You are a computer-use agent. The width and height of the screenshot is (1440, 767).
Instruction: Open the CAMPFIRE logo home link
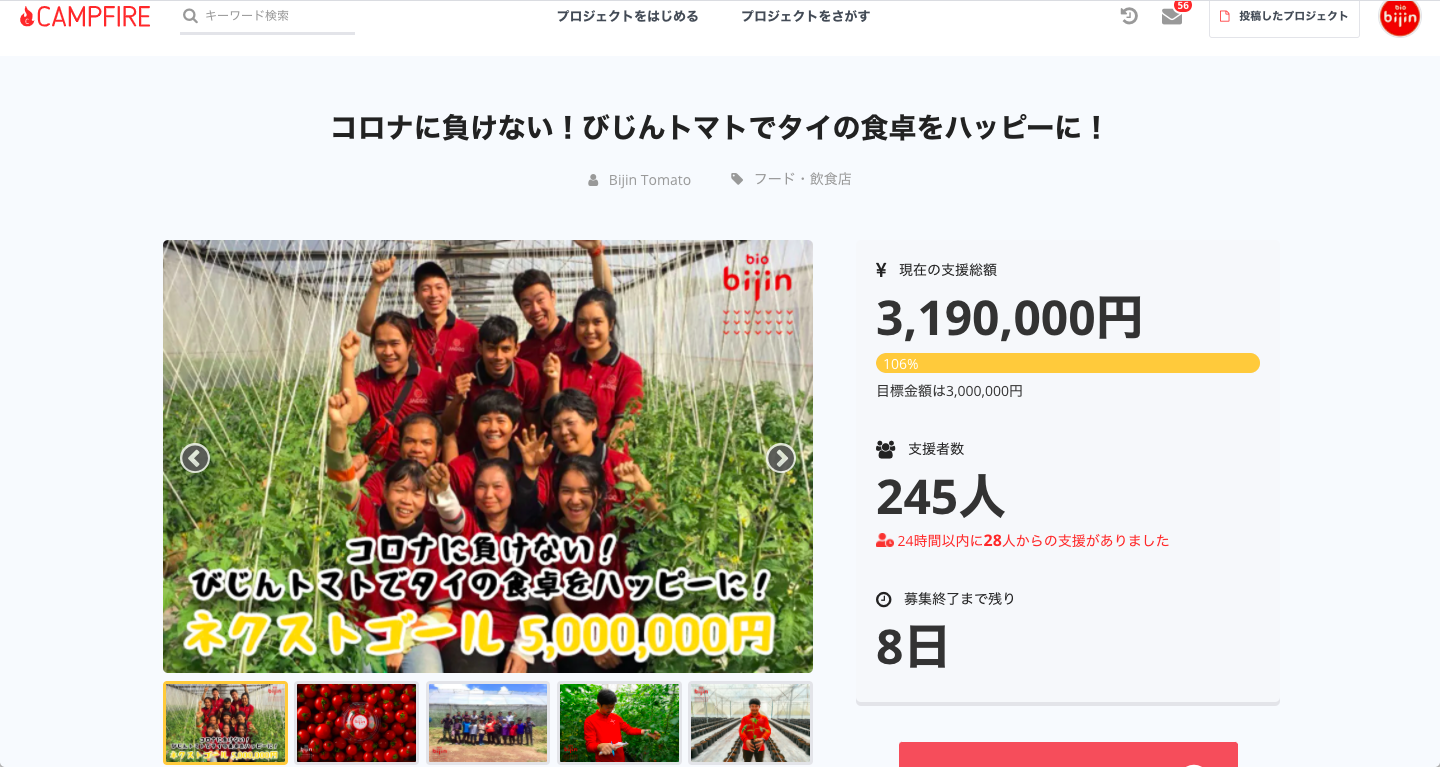(85, 16)
